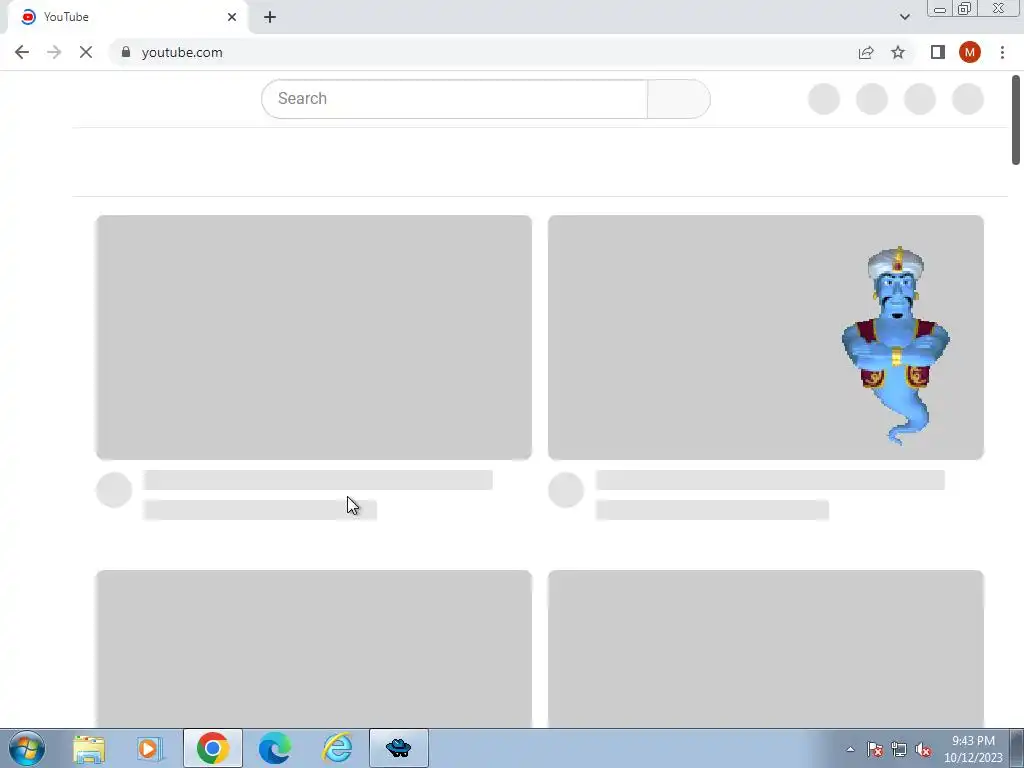1024x768 pixels.
Task: Open Microsoft Edge from the taskbar
Action: [275, 748]
